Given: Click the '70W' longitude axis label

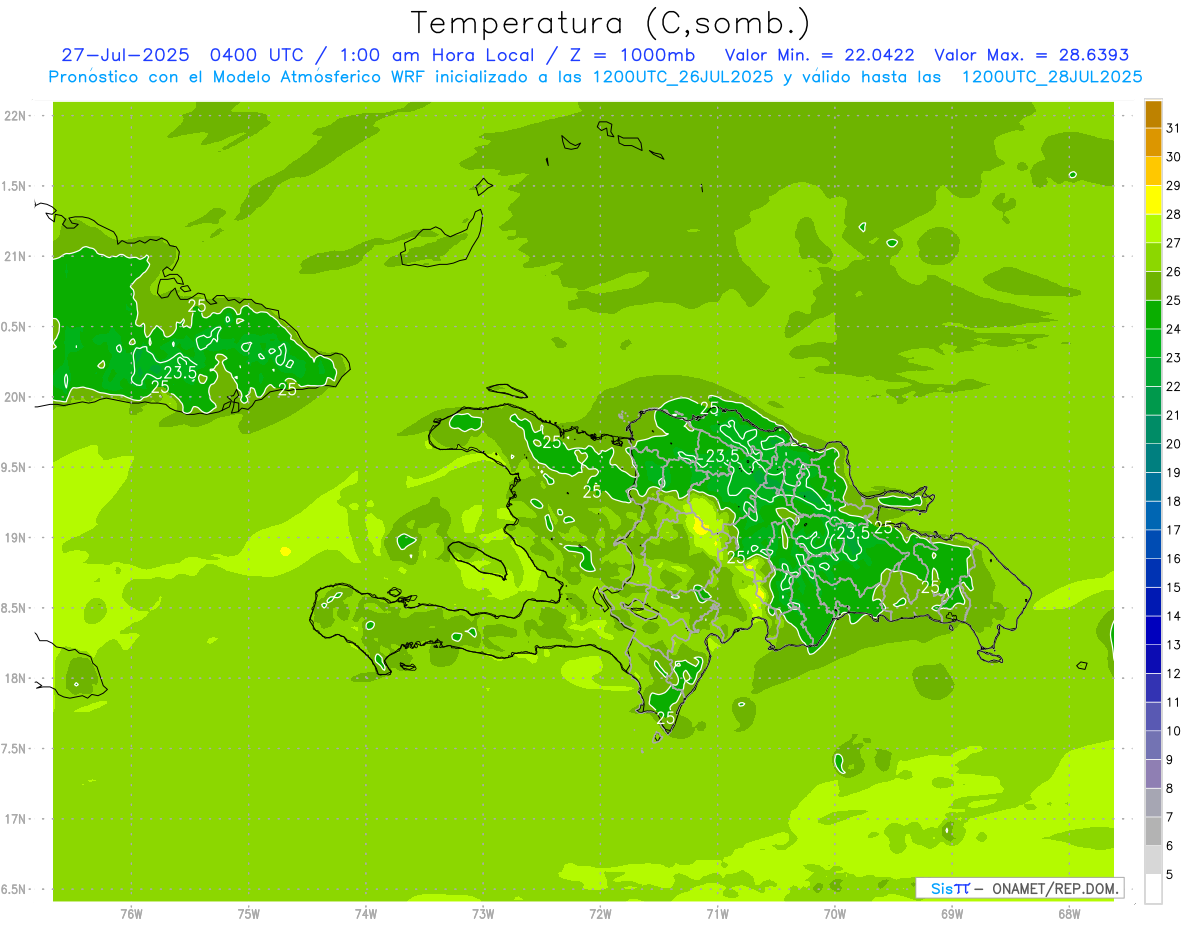Looking at the screenshot, I should point(835,913).
